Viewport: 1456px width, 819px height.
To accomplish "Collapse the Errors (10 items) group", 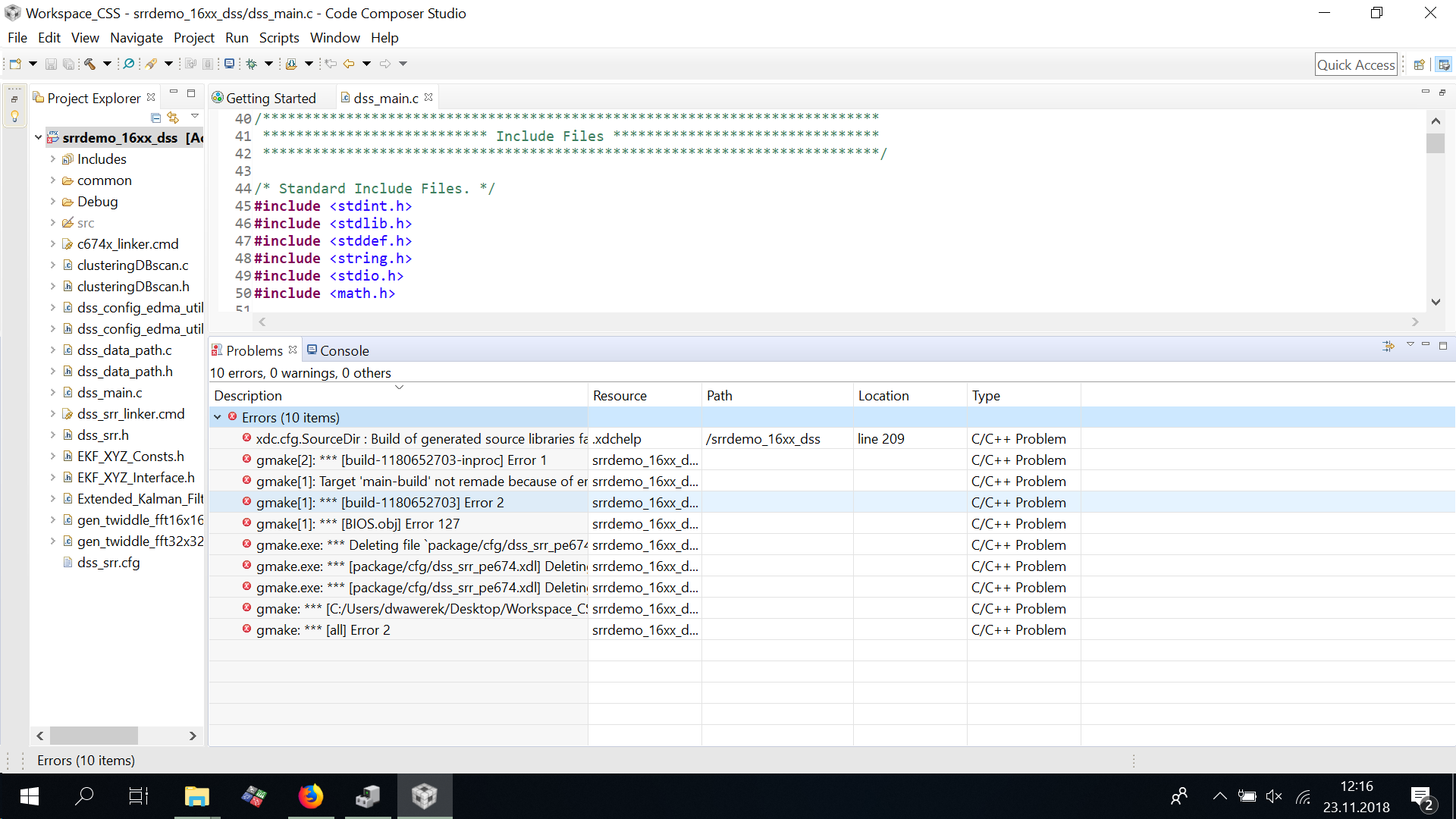I will 218,417.
